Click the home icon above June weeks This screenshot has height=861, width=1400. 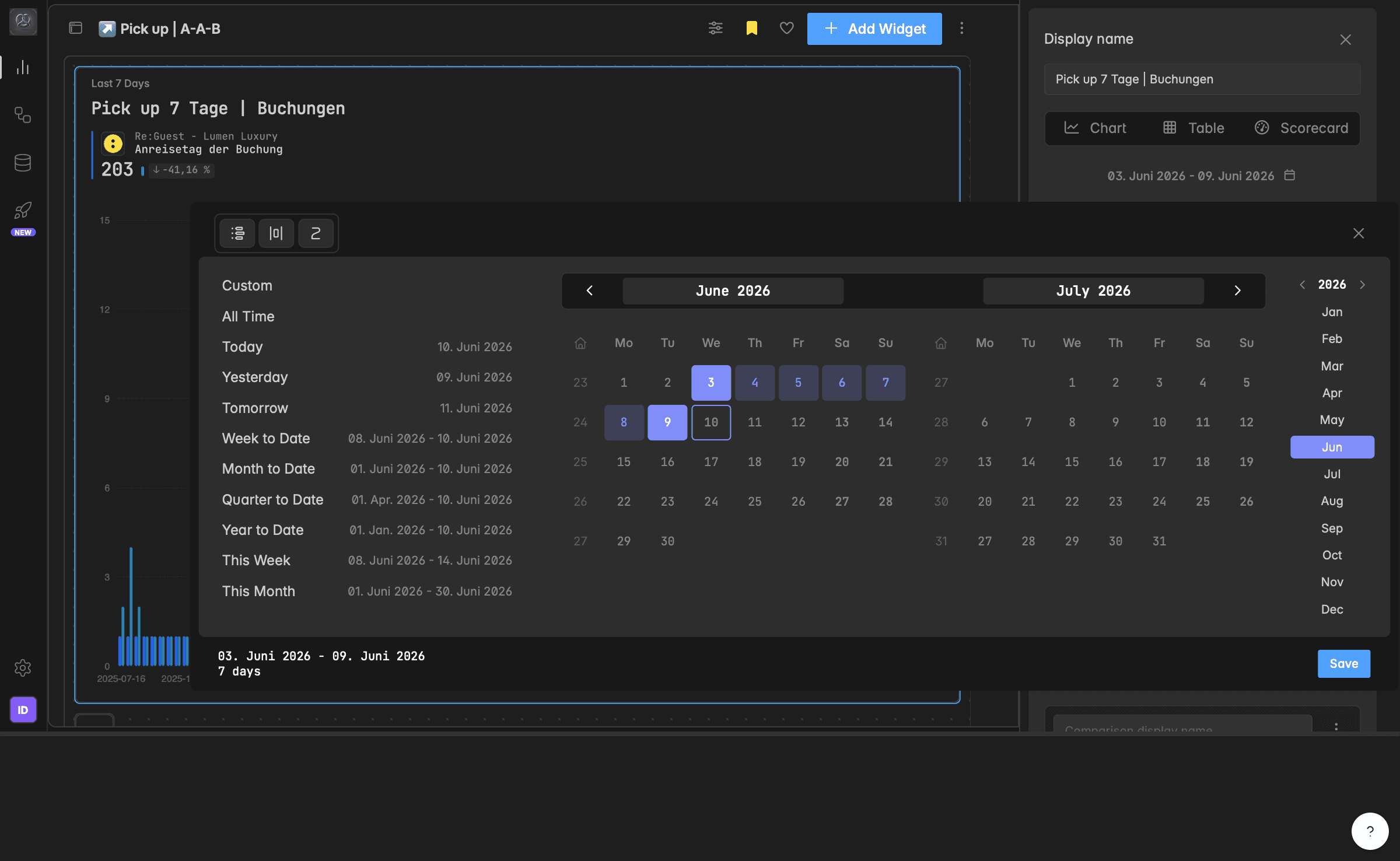pos(580,343)
